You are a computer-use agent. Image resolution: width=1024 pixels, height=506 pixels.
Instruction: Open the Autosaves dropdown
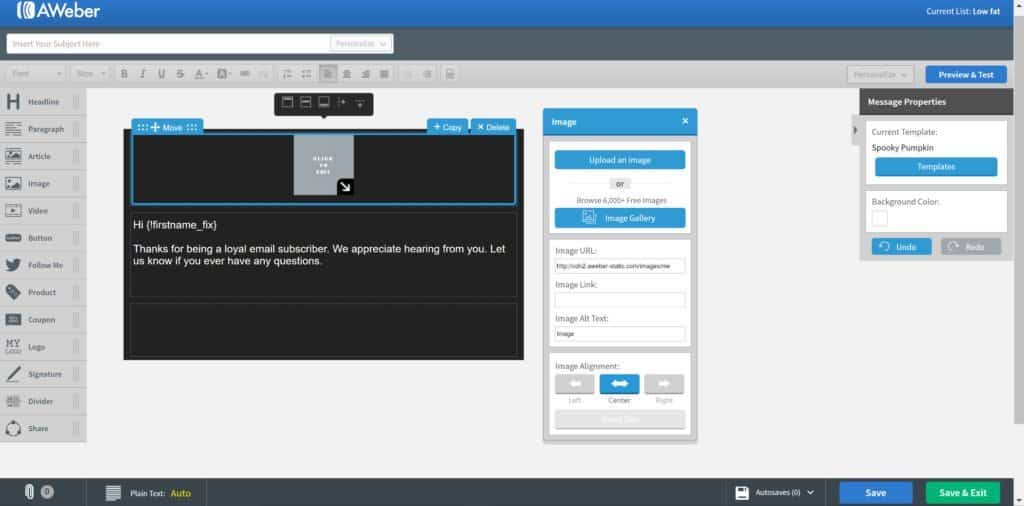tap(775, 492)
